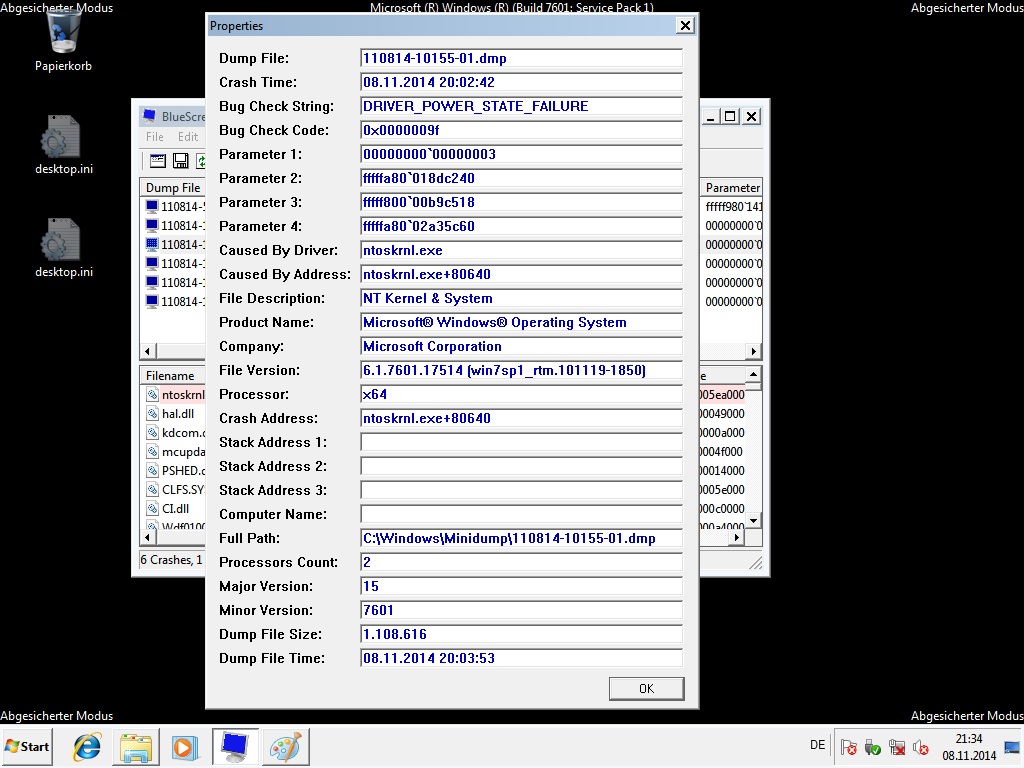This screenshot has width=1024, height=768.
Task: Open Windows Explorer from taskbar
Action: tap(136, 746)
